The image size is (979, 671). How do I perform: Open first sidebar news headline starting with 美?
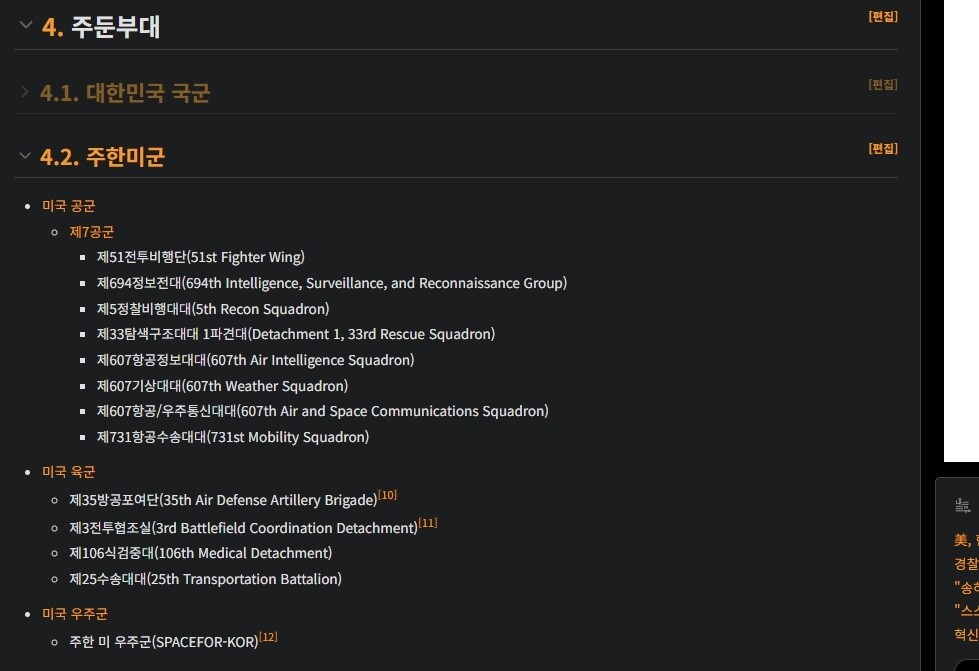click(x=965, y=540)
